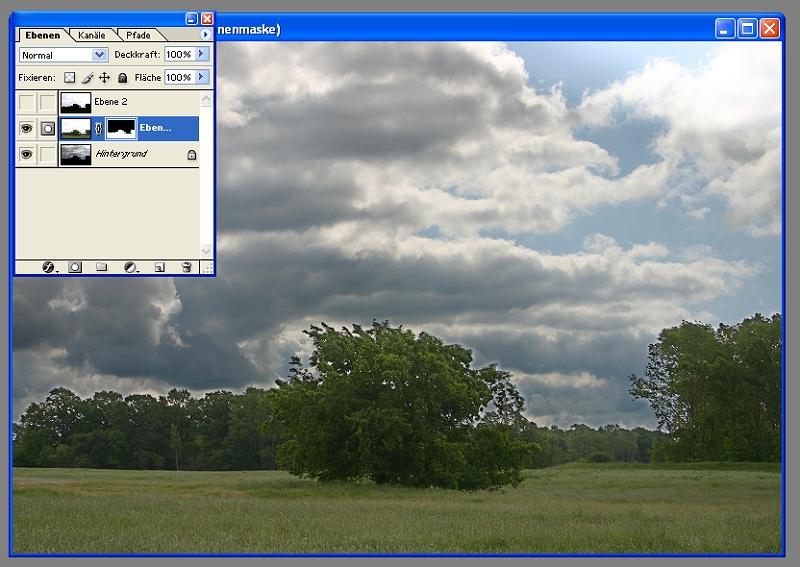This screenshot has height=567, width=800.
Task: Hide the selected masked layer
Action: 26,129
